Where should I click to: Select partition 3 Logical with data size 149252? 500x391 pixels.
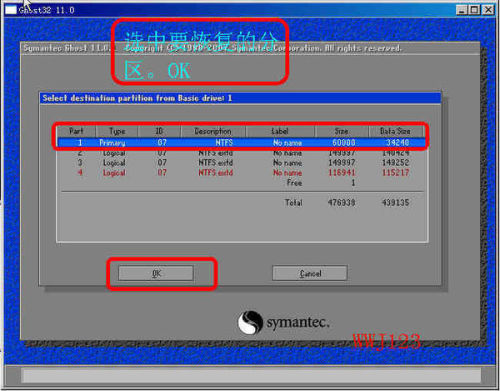point(241,163)
